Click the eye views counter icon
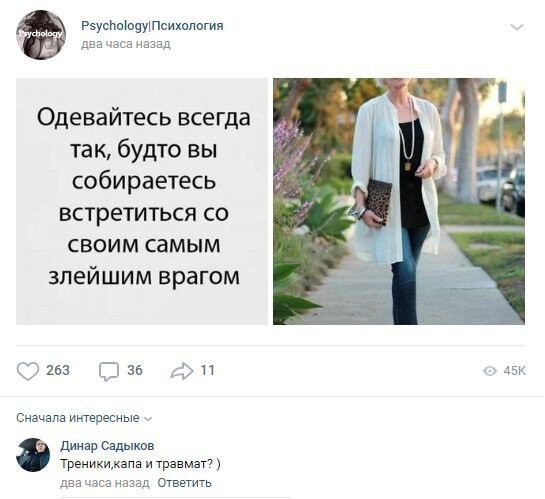This screenshot has width=545, height=499. [490, 371]
